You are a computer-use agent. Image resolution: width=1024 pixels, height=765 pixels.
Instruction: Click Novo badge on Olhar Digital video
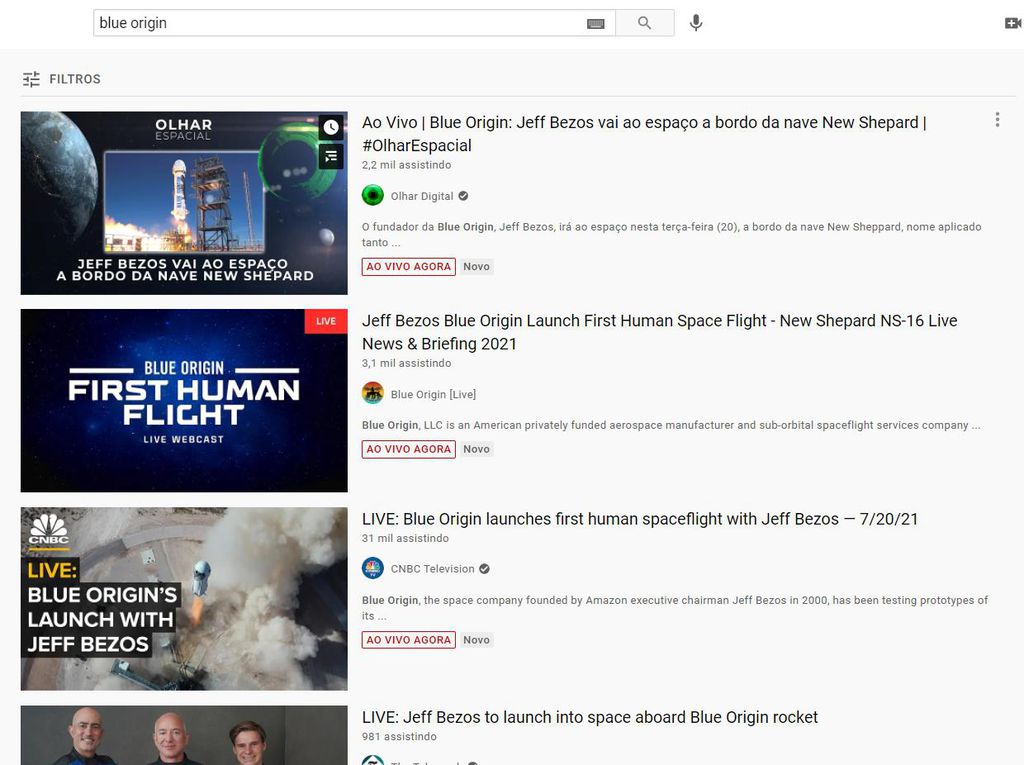[x=476, y=267]
